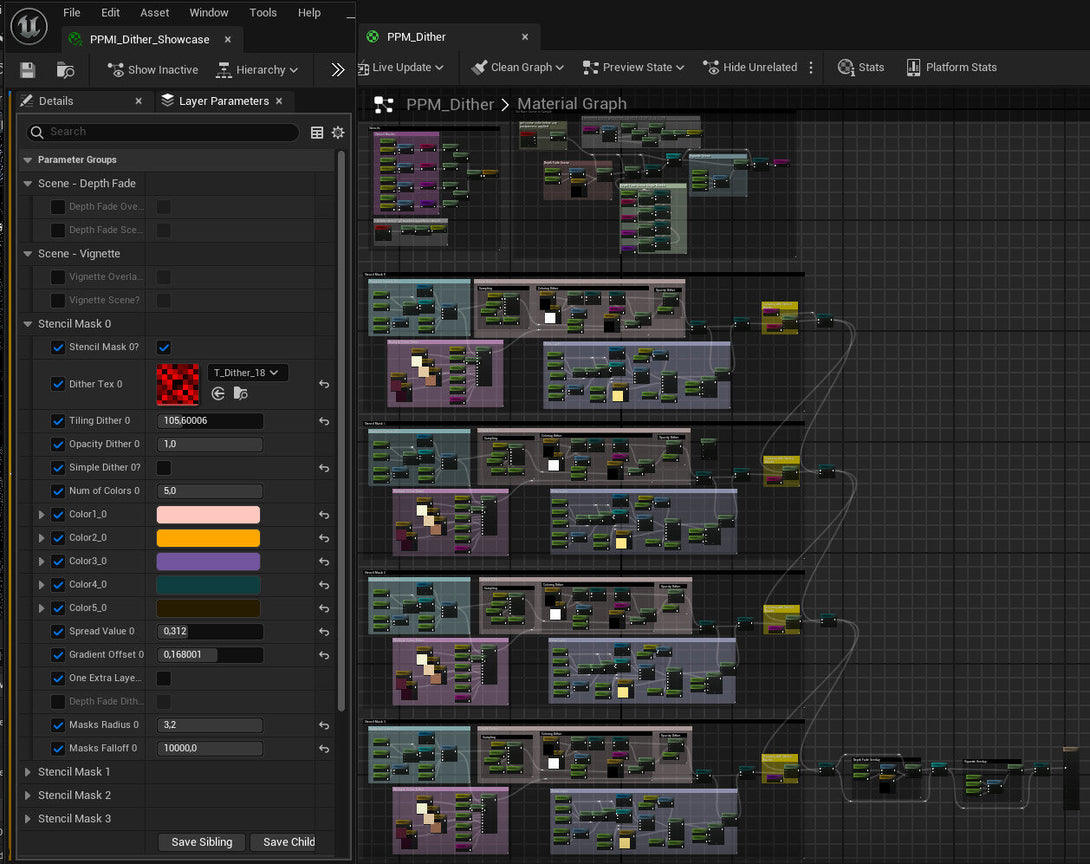Reset Spread Value 0 to default
The image size is (1090, 864).
pyautogui.click(x=324, y=632)
